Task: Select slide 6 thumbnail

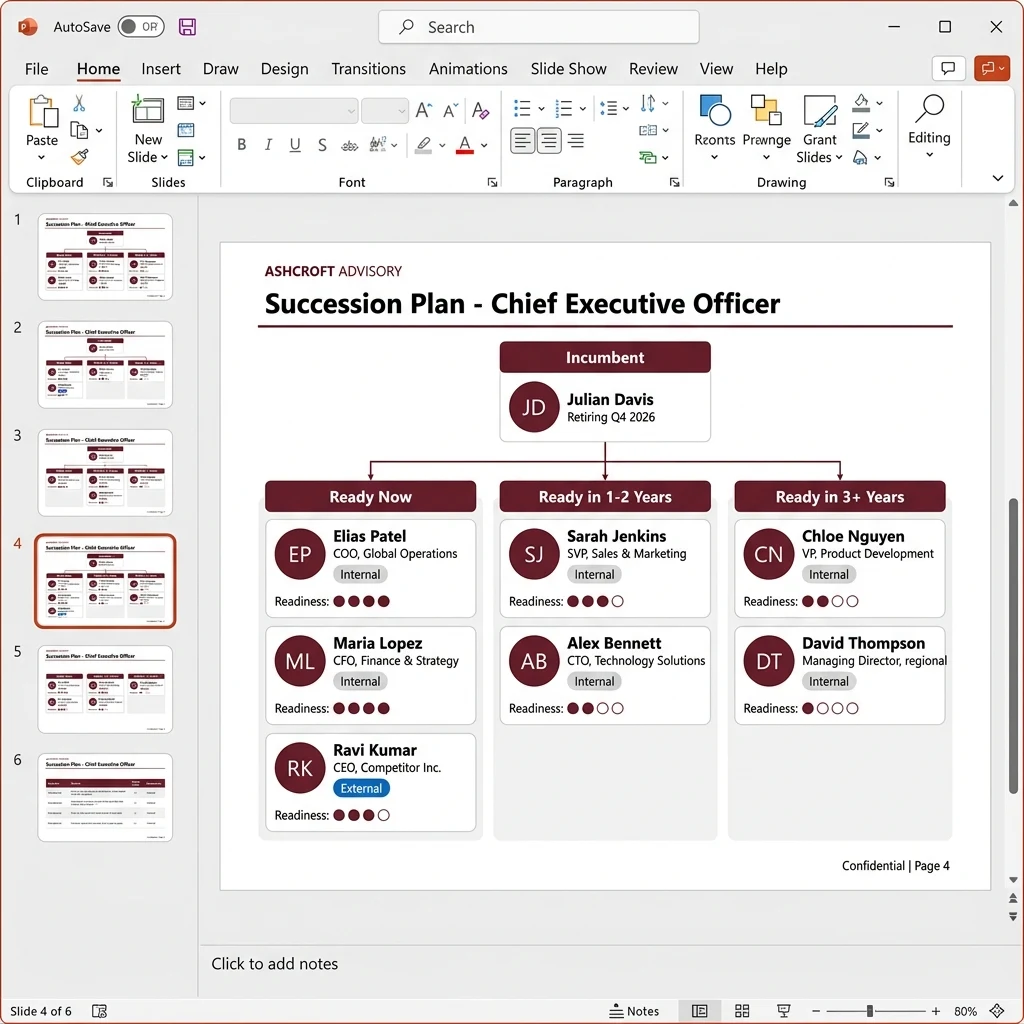Action: click(x=105, y=797)
